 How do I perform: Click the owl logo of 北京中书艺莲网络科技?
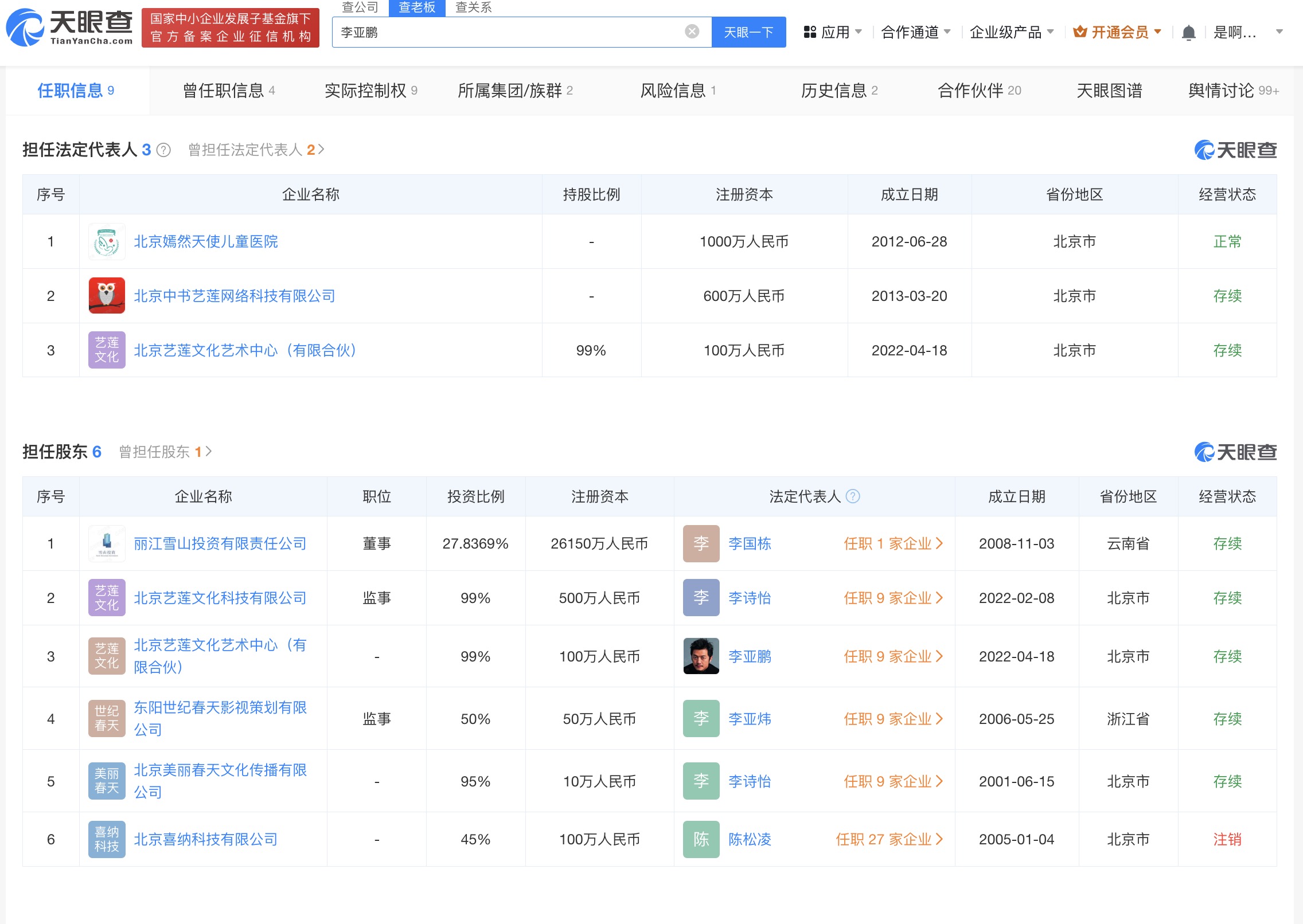point(107,296)
